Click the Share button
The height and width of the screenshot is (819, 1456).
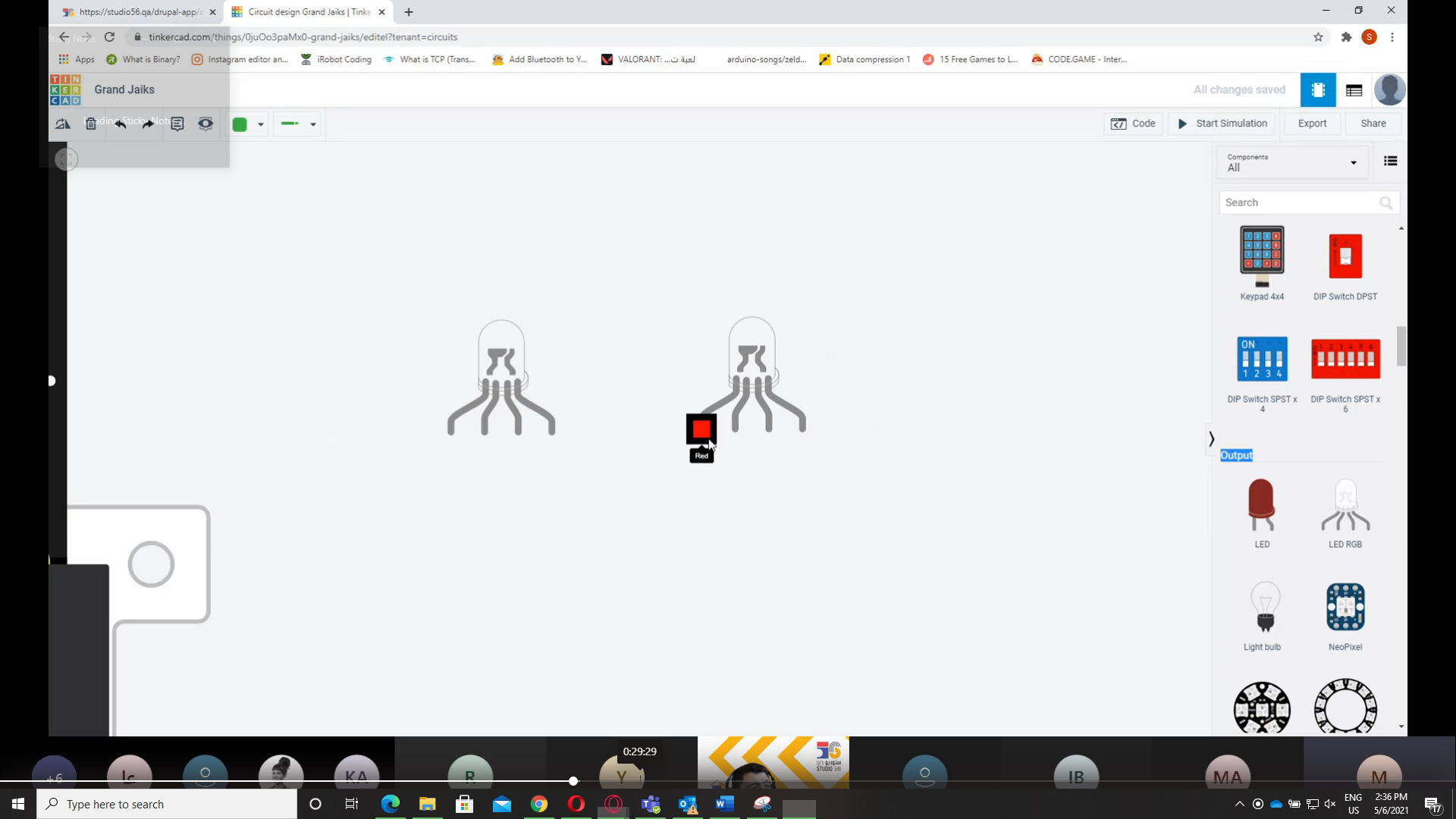click(x=1373, y=124)
